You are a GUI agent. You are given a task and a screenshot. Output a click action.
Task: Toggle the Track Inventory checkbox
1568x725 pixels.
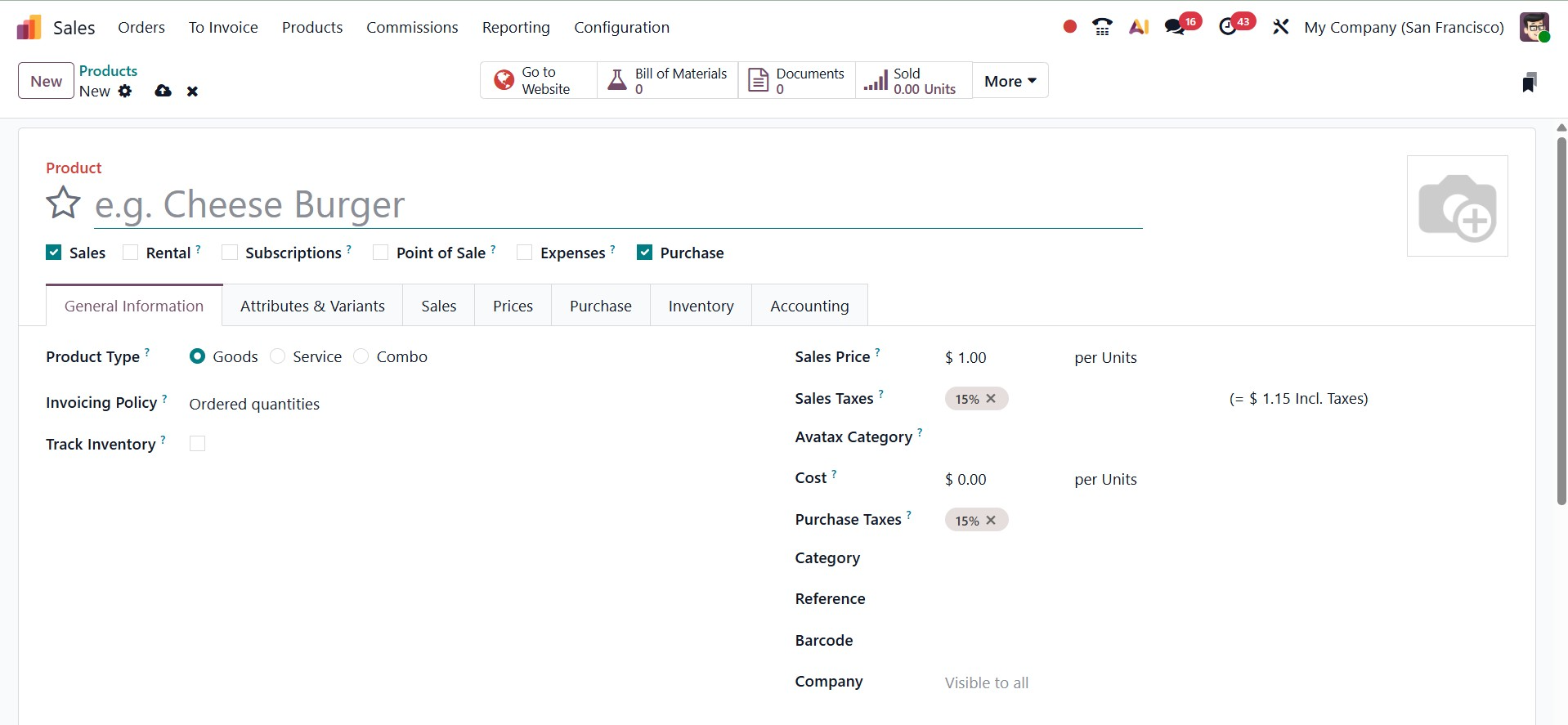197,444
